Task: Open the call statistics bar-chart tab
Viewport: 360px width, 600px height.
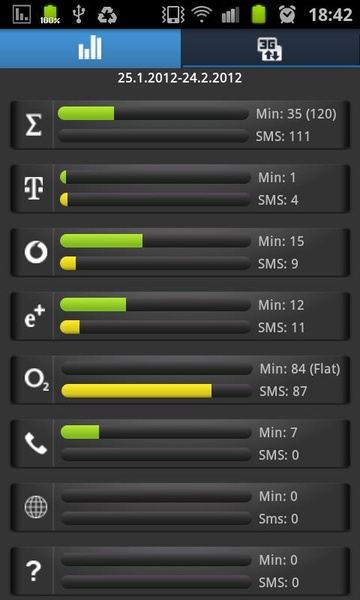Action: click(x=90, y=49)
